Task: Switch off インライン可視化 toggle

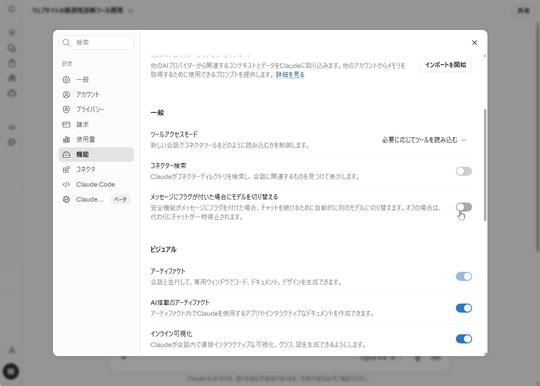Action: 464,339
